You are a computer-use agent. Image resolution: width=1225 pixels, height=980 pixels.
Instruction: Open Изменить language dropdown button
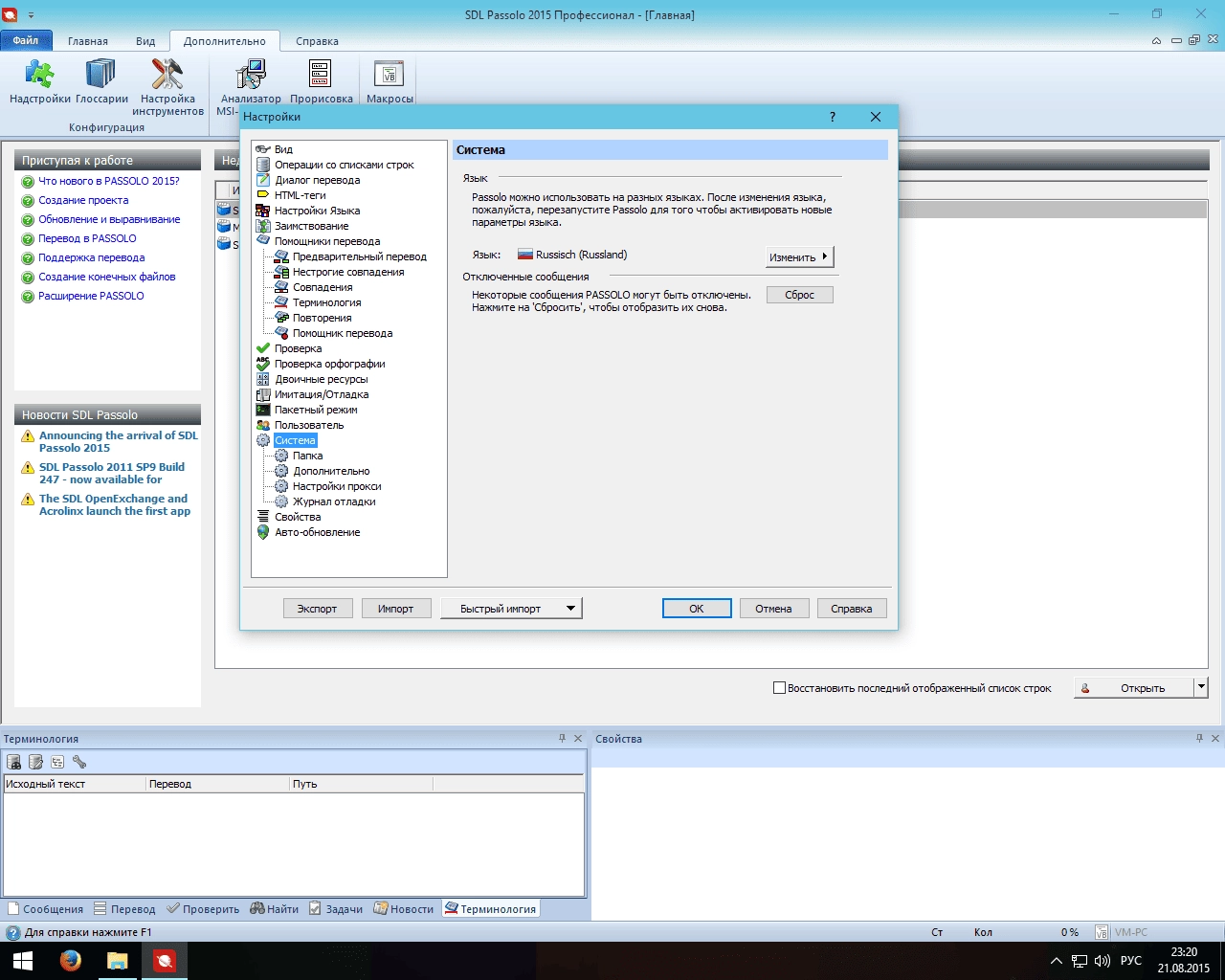click(x=800, y=256)
